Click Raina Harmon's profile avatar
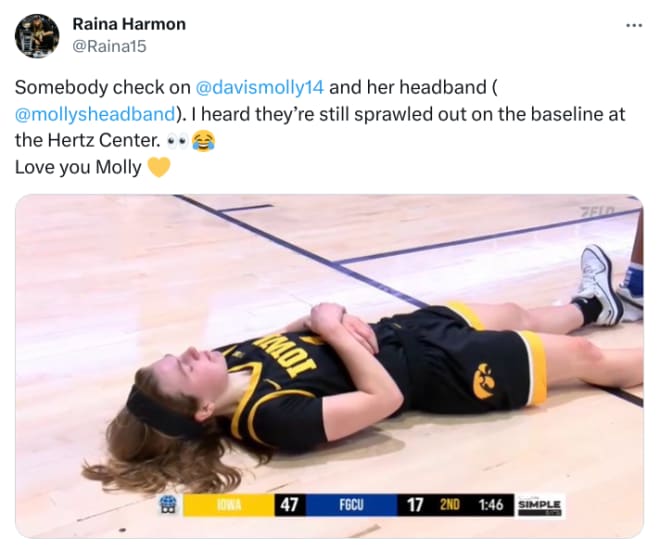This screenshot has width=660, height=550. [37, 36]
